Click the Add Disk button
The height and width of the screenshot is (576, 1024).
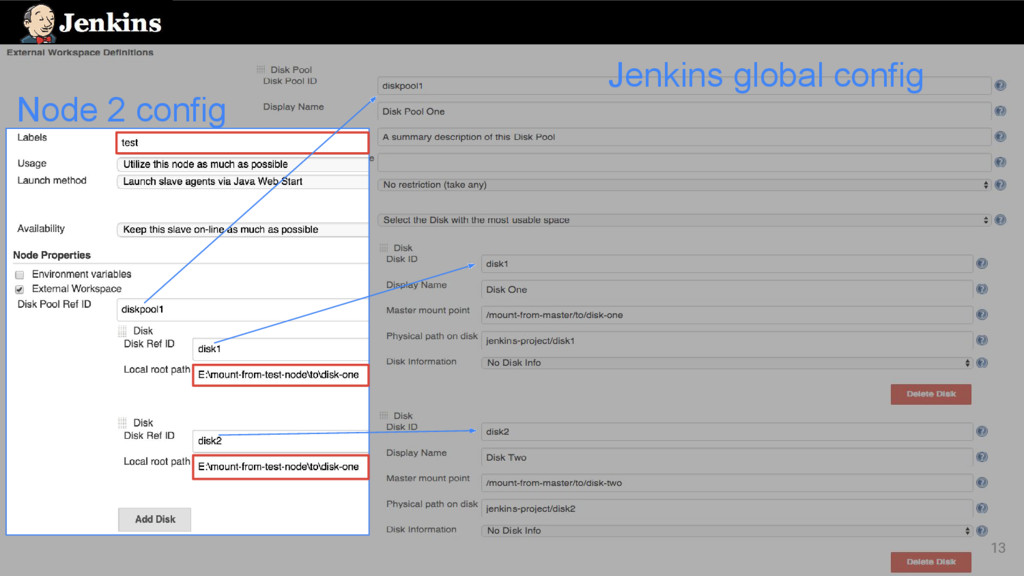pyautogui.click(x=155, y=519)
